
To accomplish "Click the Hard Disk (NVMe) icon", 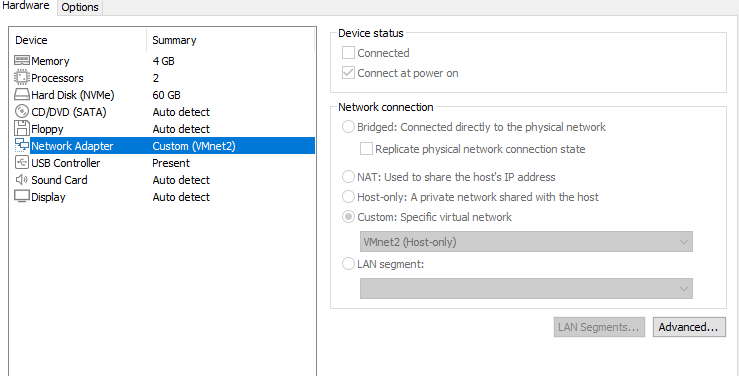I will pos(22,95).
